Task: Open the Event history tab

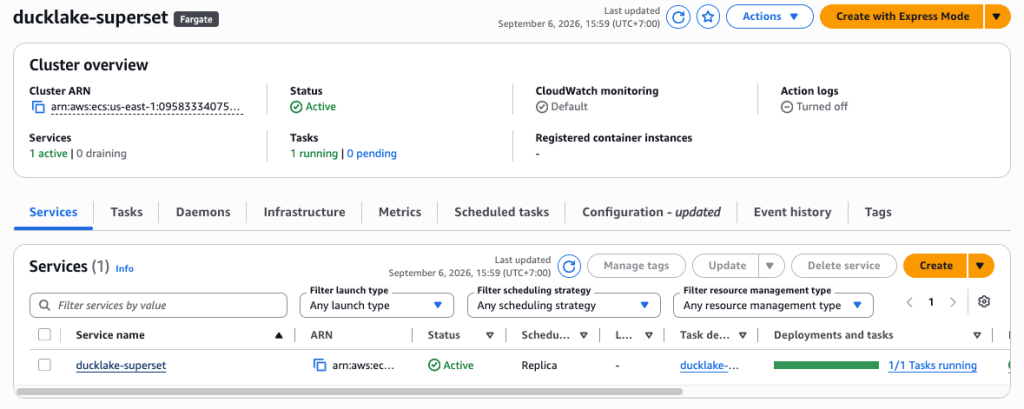Action: 792,212
